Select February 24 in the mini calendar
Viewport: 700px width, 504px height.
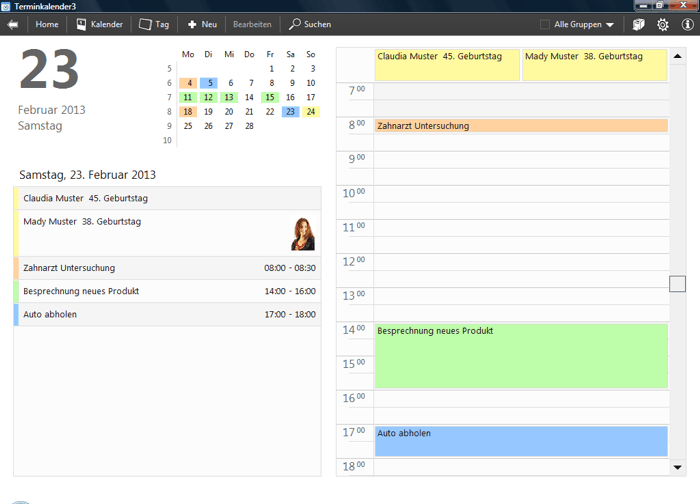[310, 112]
